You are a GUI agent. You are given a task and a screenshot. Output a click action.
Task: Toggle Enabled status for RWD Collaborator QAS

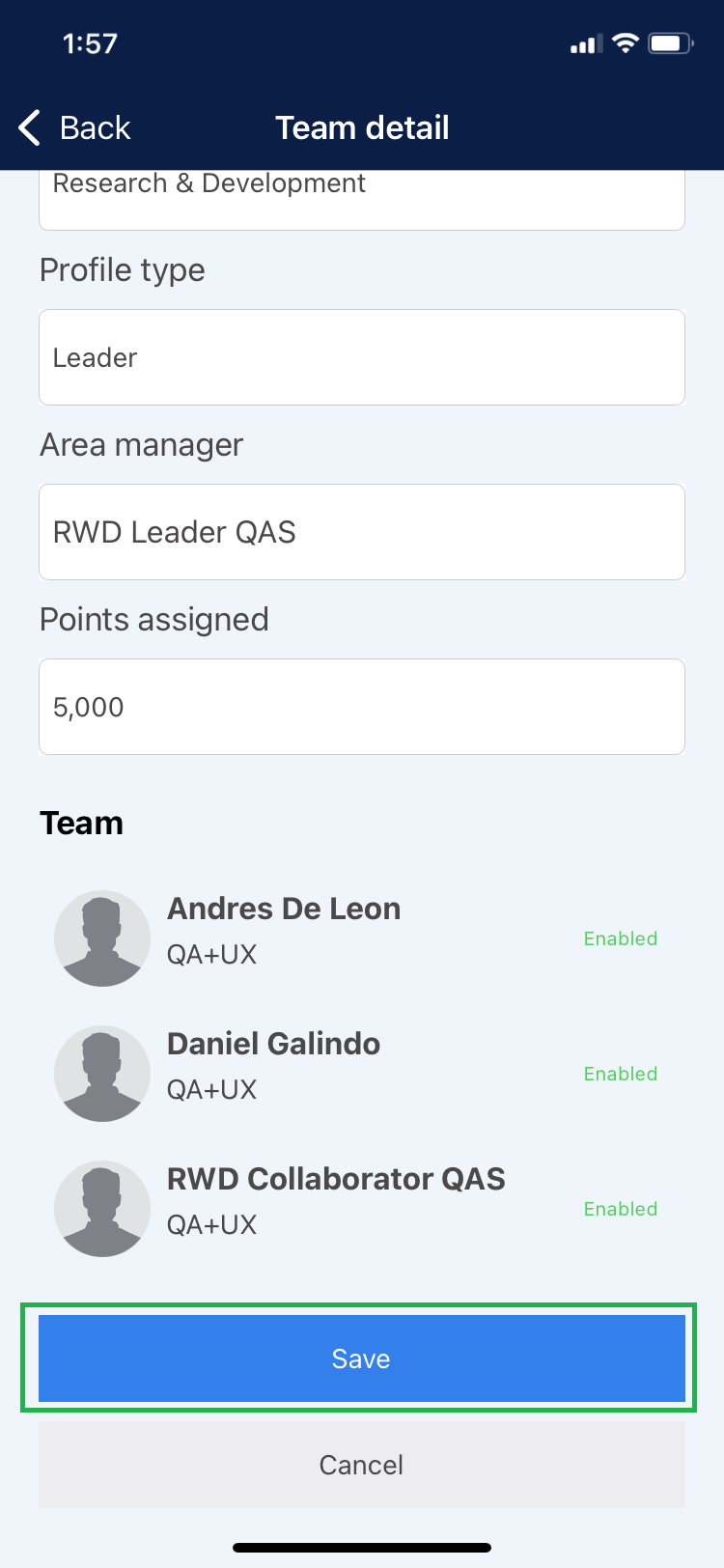tap(621, 1209)
